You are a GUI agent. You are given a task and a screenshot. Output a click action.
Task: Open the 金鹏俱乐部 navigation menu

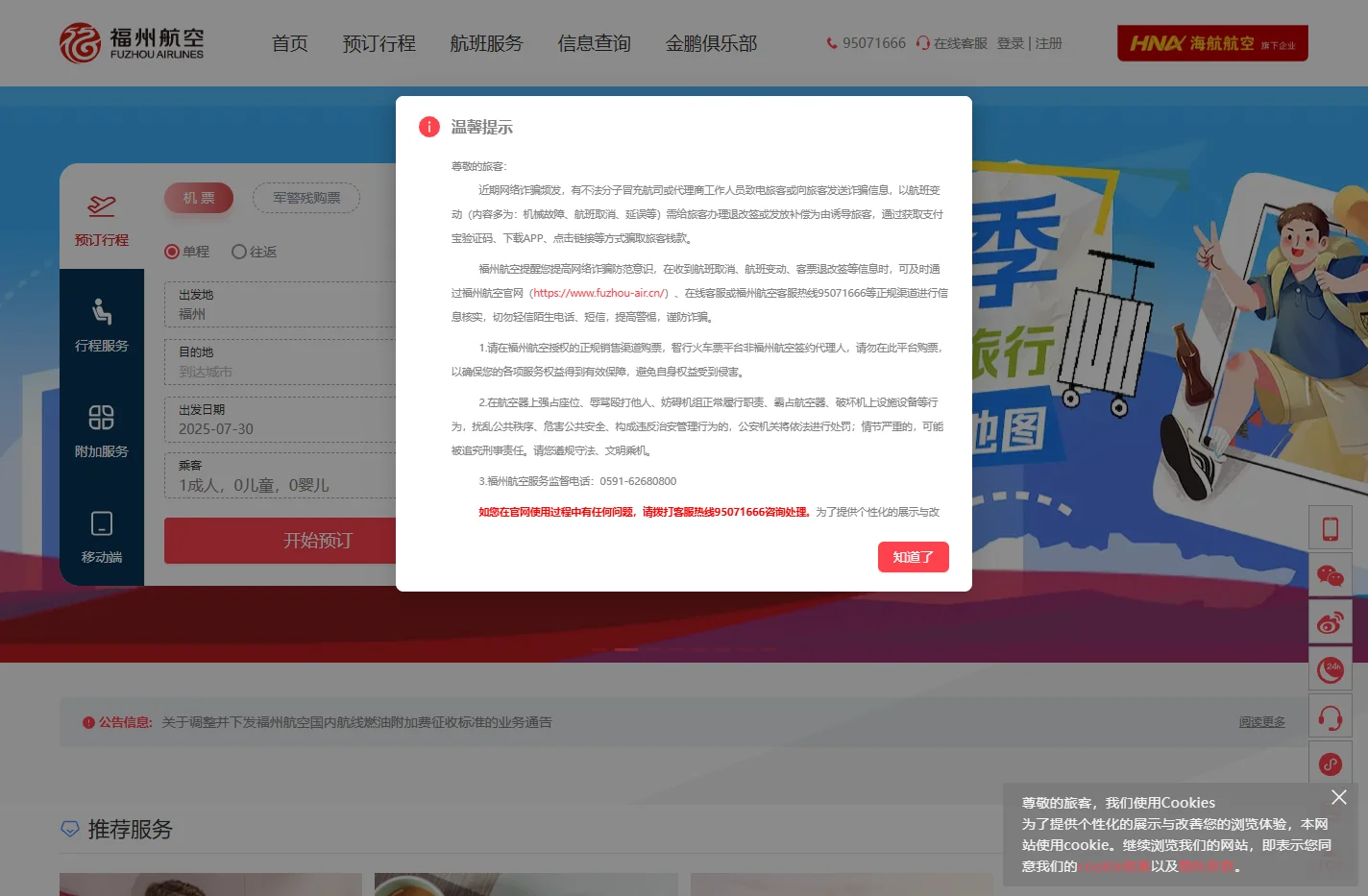(712, 43)
